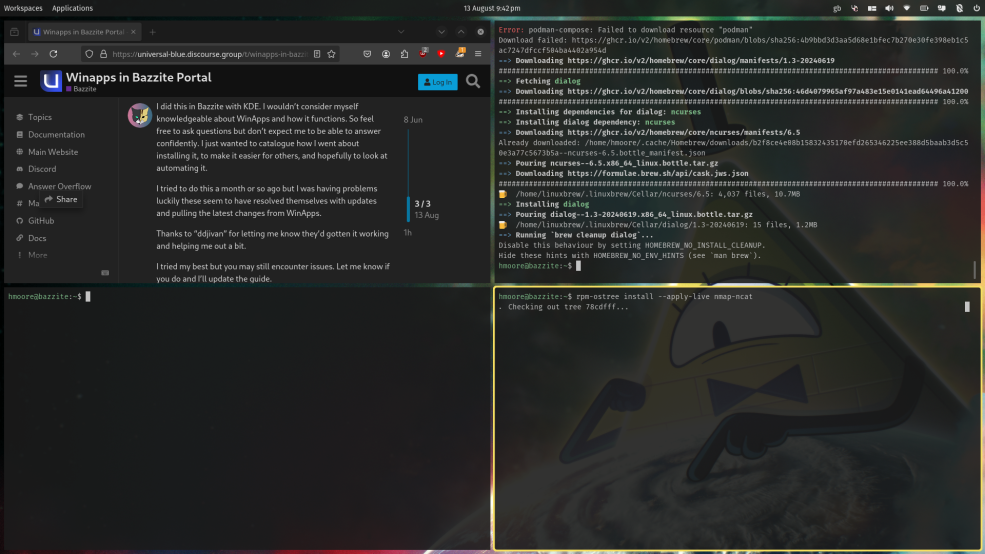Click the 'gb' input source tray icon
The width and height of the screenshot is (985, 554).
837,8
